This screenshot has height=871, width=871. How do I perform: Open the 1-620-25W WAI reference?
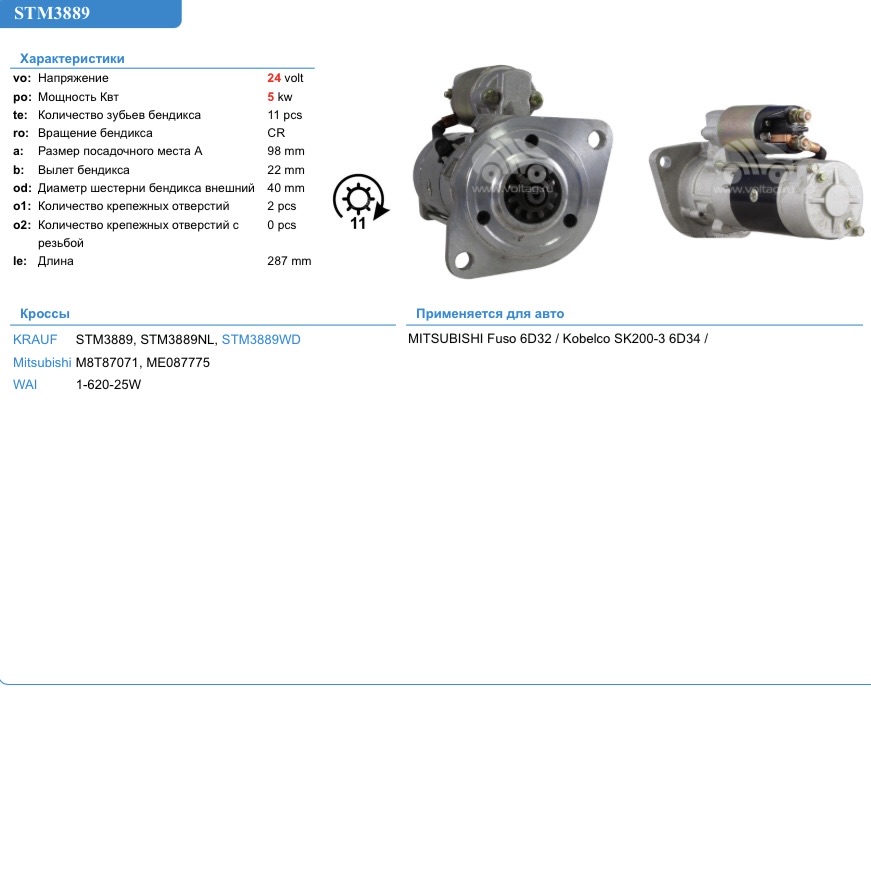pyautogui.click(x=108, y=384)
